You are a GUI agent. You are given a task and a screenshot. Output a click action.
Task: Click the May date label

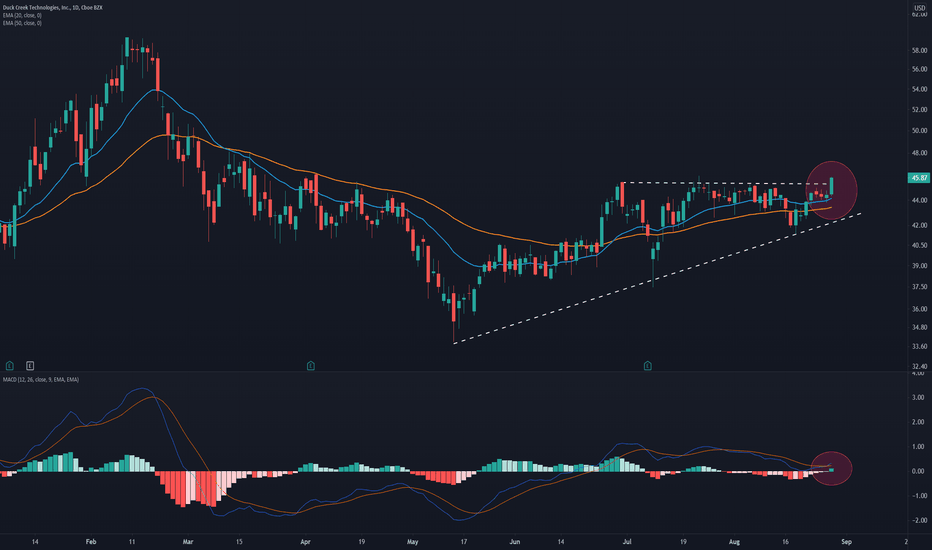413,542
